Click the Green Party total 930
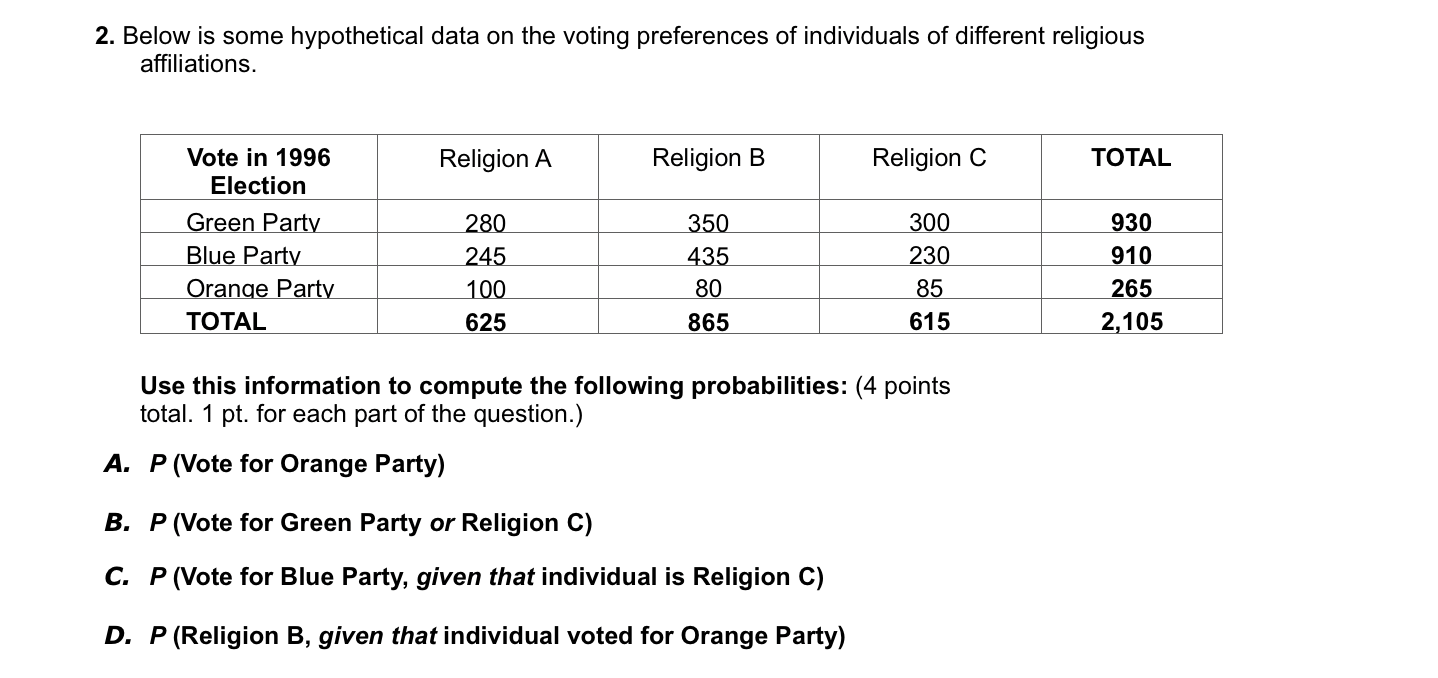Viewport: 1438px width, 678px height. coord(1131,222)
